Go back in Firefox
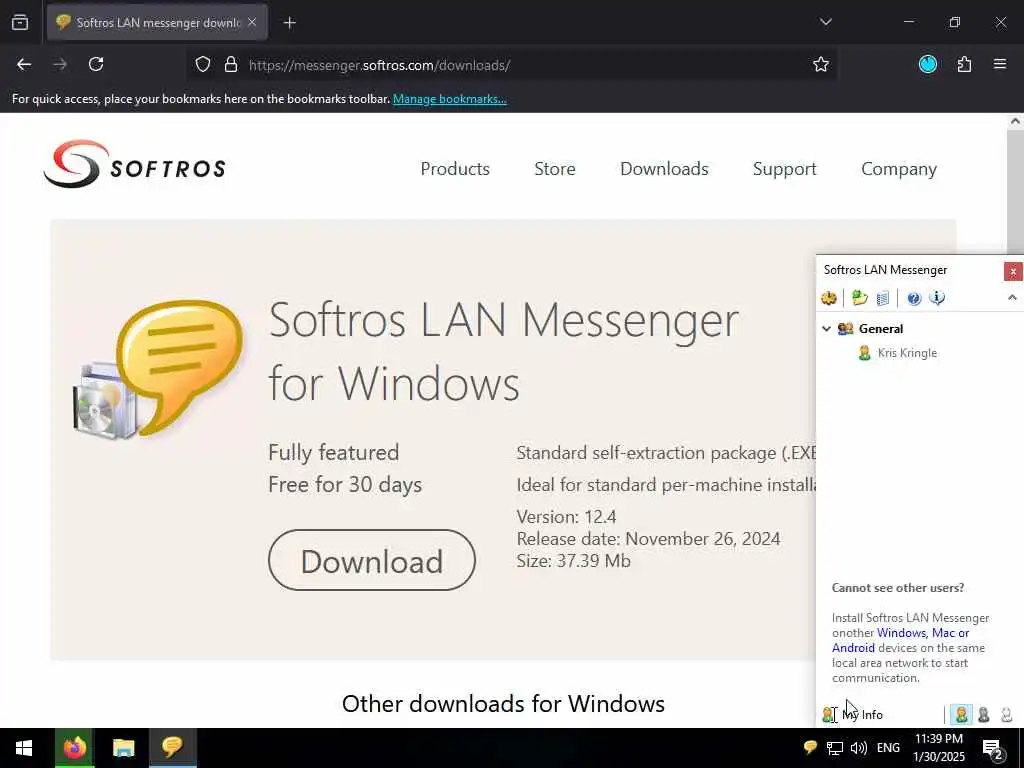 pos(24,64)
